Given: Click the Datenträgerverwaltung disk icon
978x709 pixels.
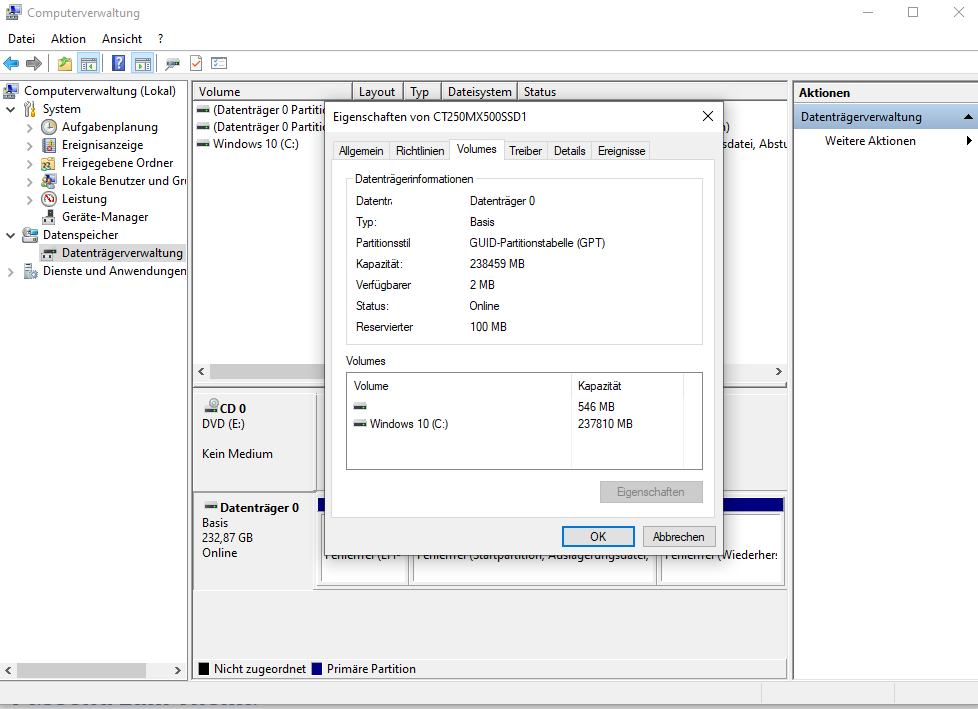Looking at the screenshot, I should click(49, 253).
